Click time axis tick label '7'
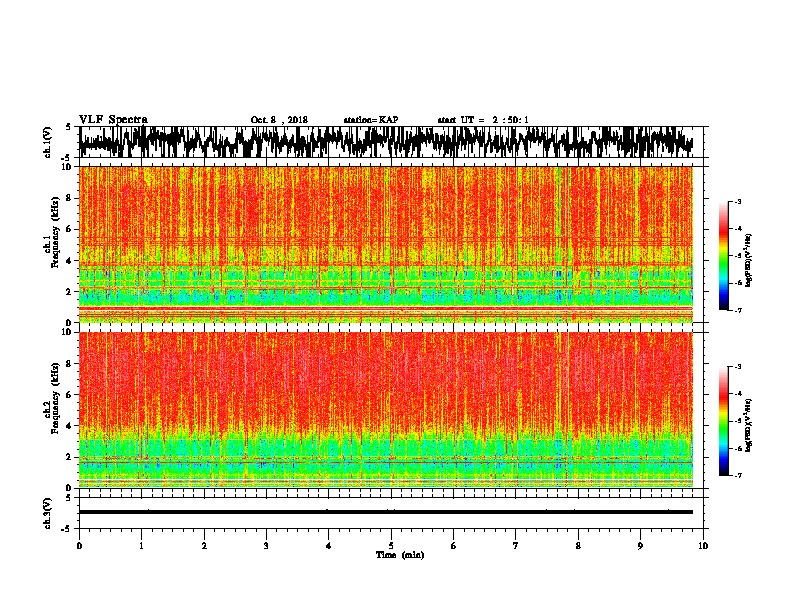 (x=516, y=546)
